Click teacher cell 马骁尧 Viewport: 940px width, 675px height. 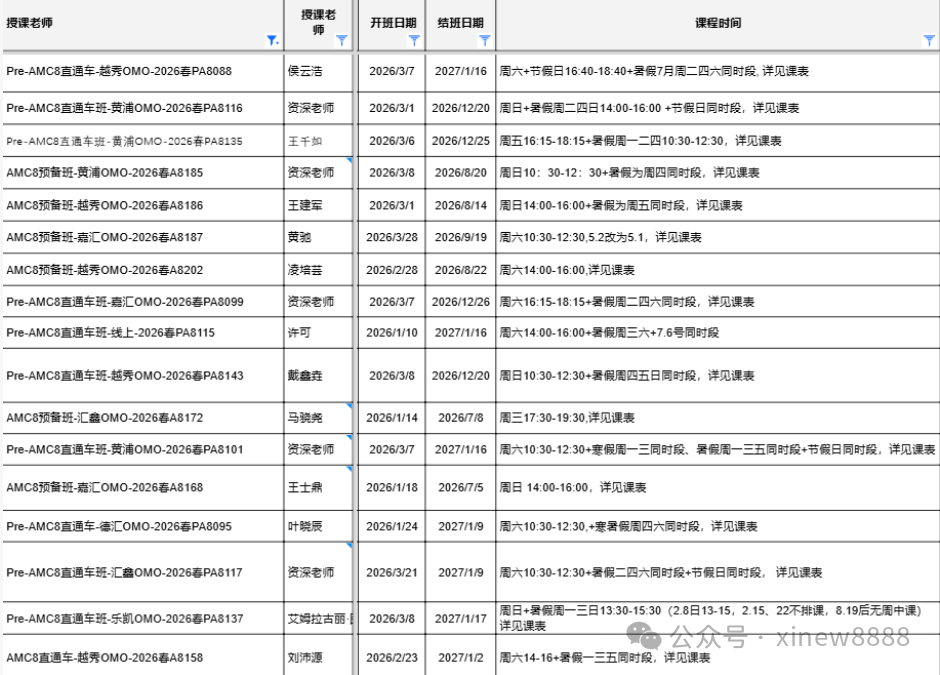[306, 418]
